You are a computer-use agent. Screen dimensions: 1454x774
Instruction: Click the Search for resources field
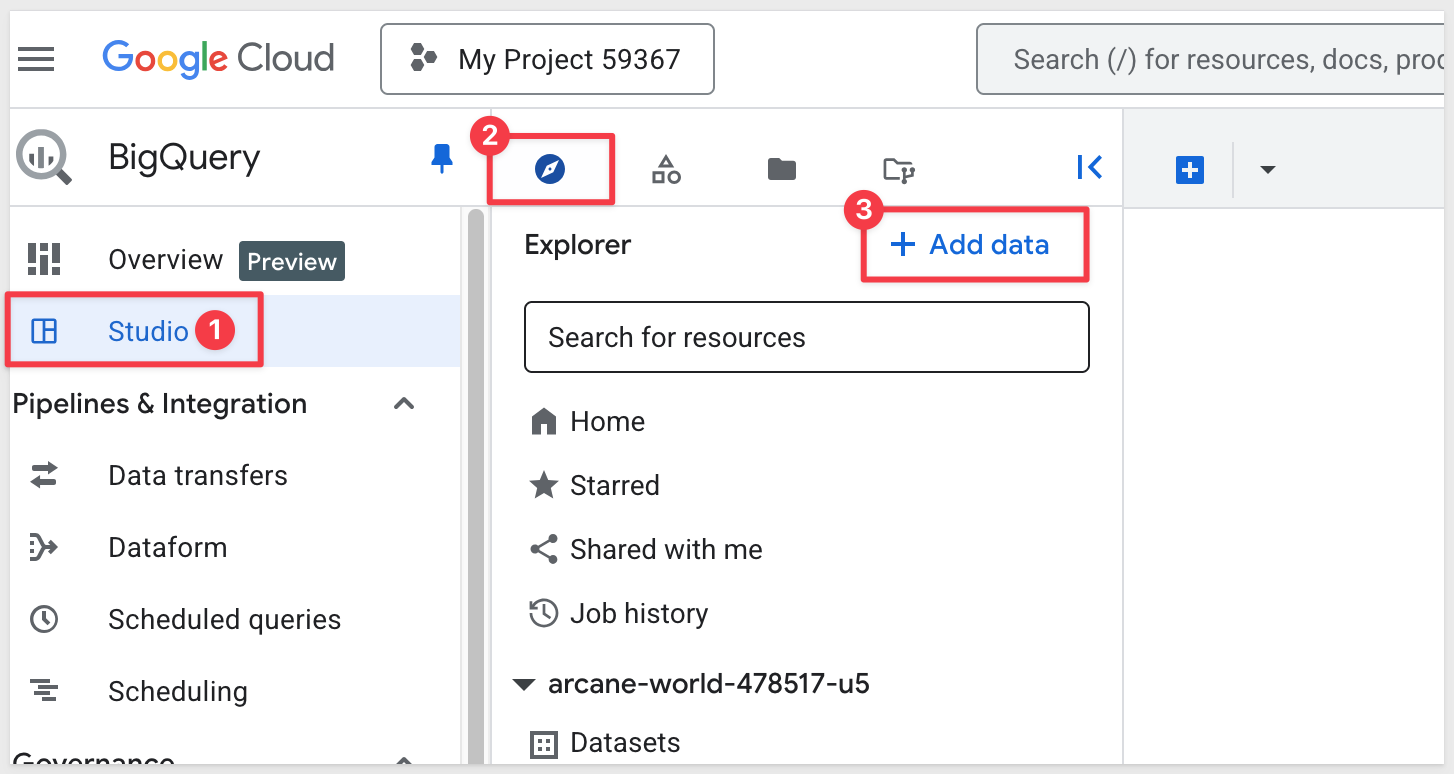point(806,338)
